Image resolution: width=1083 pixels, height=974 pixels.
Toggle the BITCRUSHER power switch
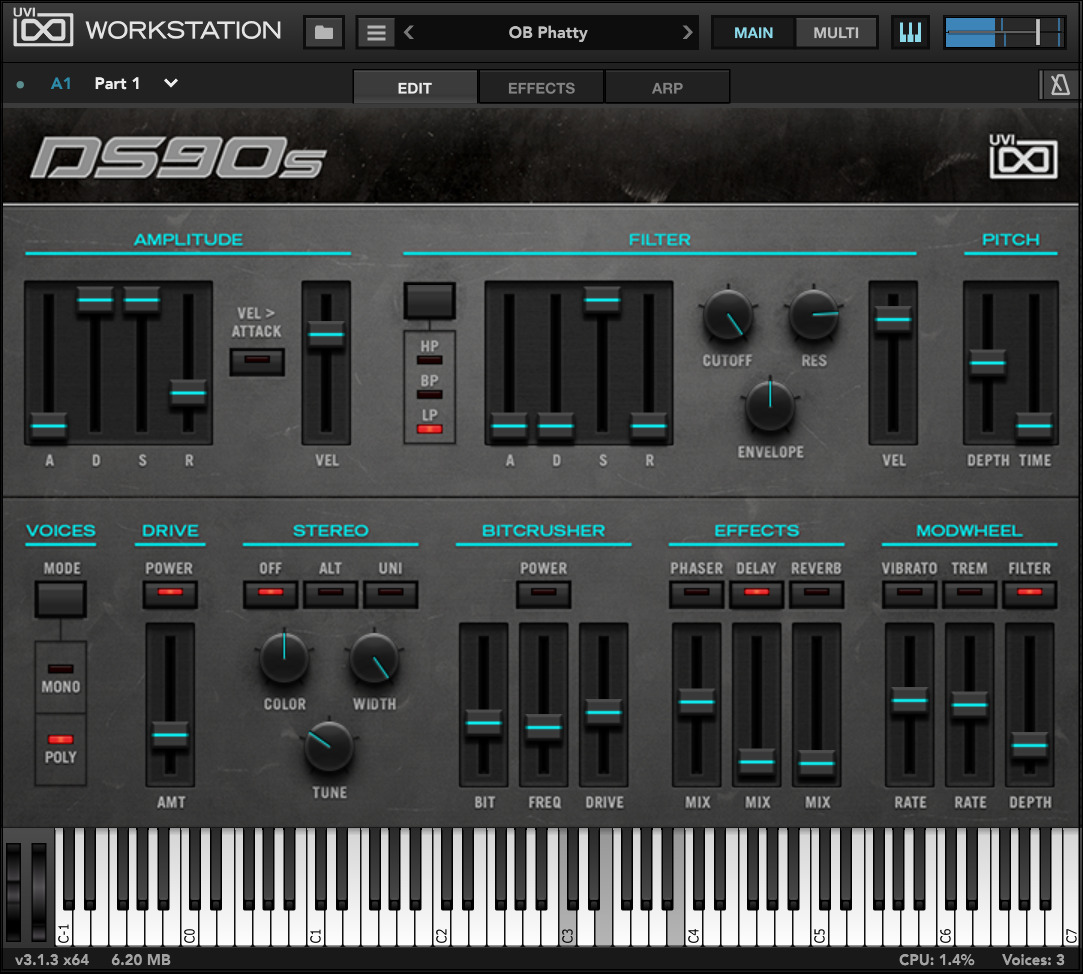pyautogui.click(x=544, y=594)
